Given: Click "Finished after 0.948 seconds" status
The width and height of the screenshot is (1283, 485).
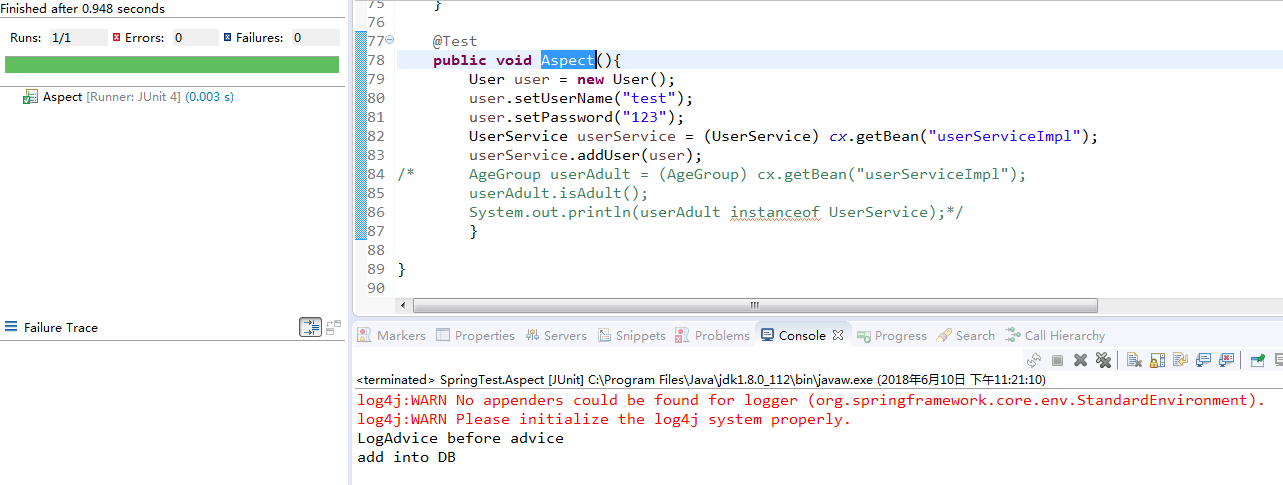Looking at the screenshot, I should [x=83, y=9].
